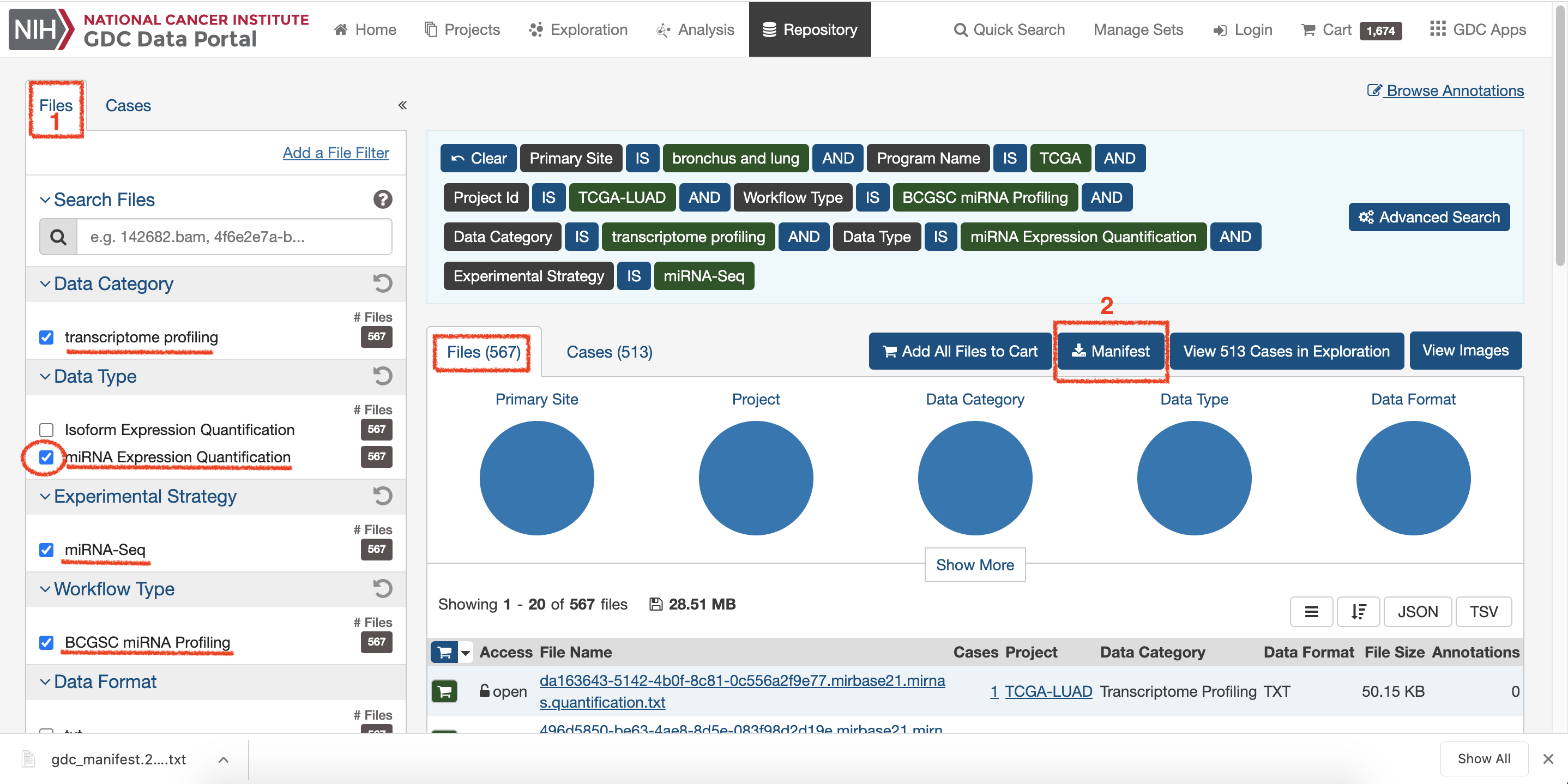Reset the Data Type facet
The height and width of the screenshot is (784, 1568).
pyautogui.click(x=382, y=376)
